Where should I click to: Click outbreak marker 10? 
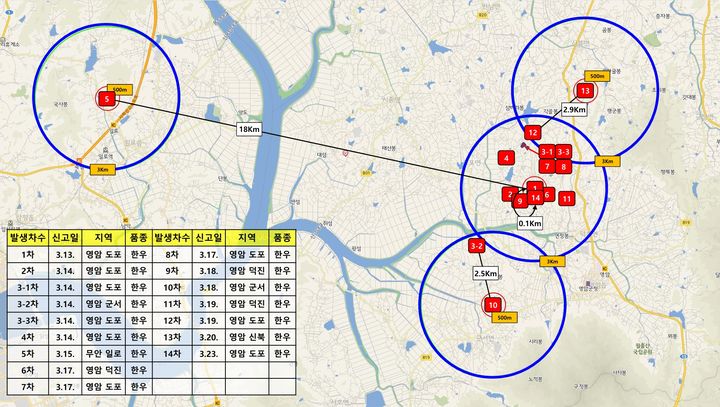click(493, 305)
